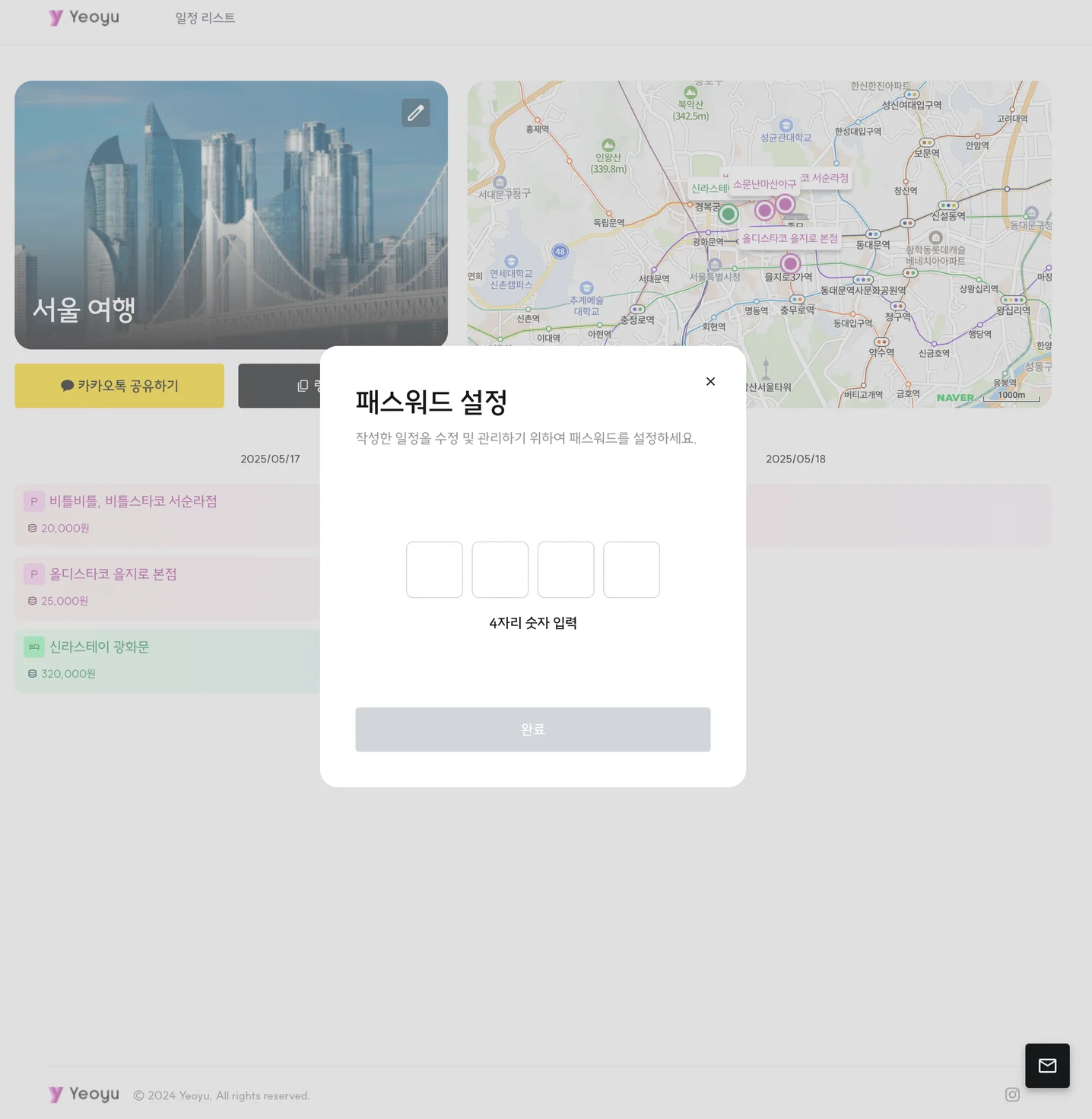Click the first password digit box
Image resolution: width=1092 pixels, height=1119 pixels.
coord(434,570)
